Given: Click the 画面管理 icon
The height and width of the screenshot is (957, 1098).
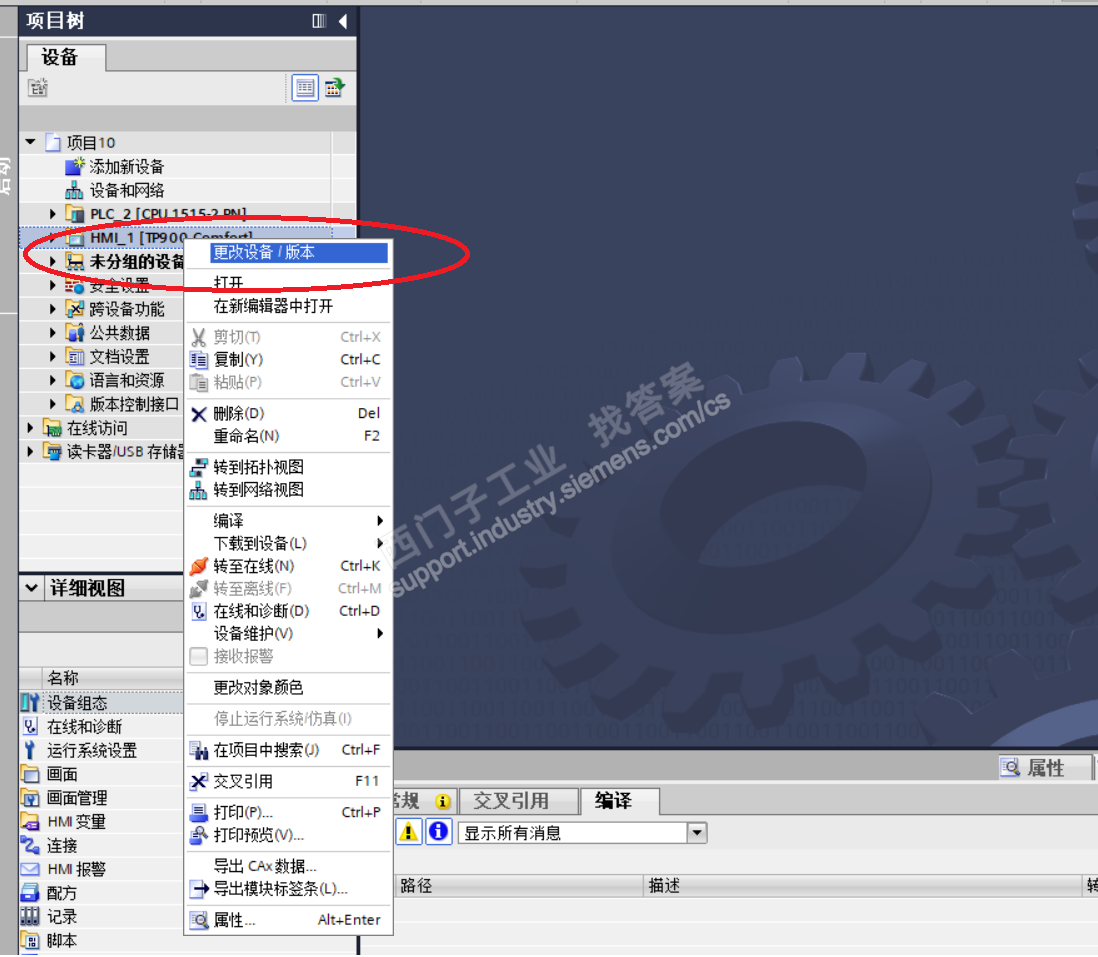Looking at the screenshot, I should [29, 798].
